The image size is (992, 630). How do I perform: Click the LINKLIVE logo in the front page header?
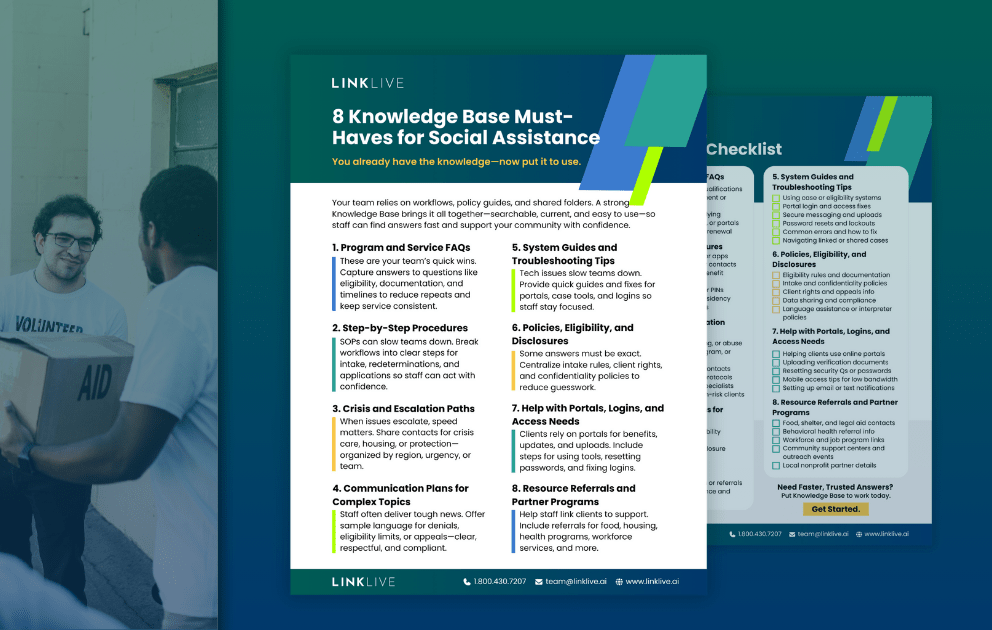367,83
